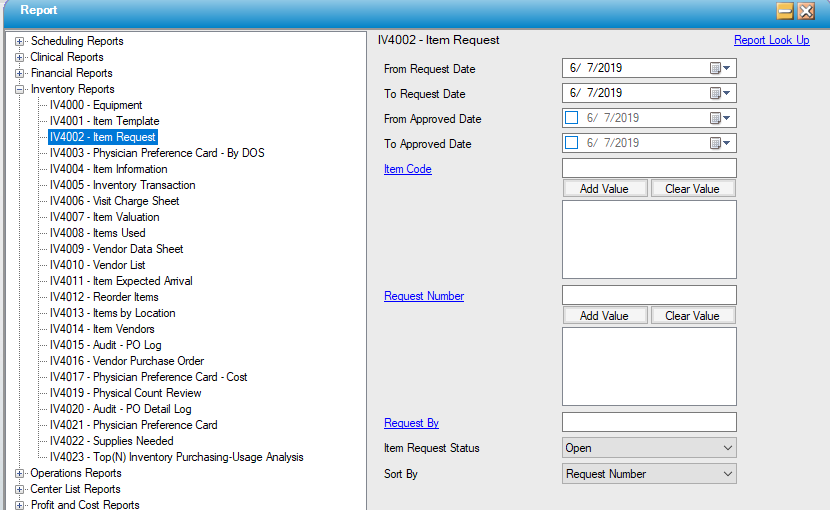Expand Profit and Cost Reports node
This screenshot has width=830, height=510.
coord(20,505)
